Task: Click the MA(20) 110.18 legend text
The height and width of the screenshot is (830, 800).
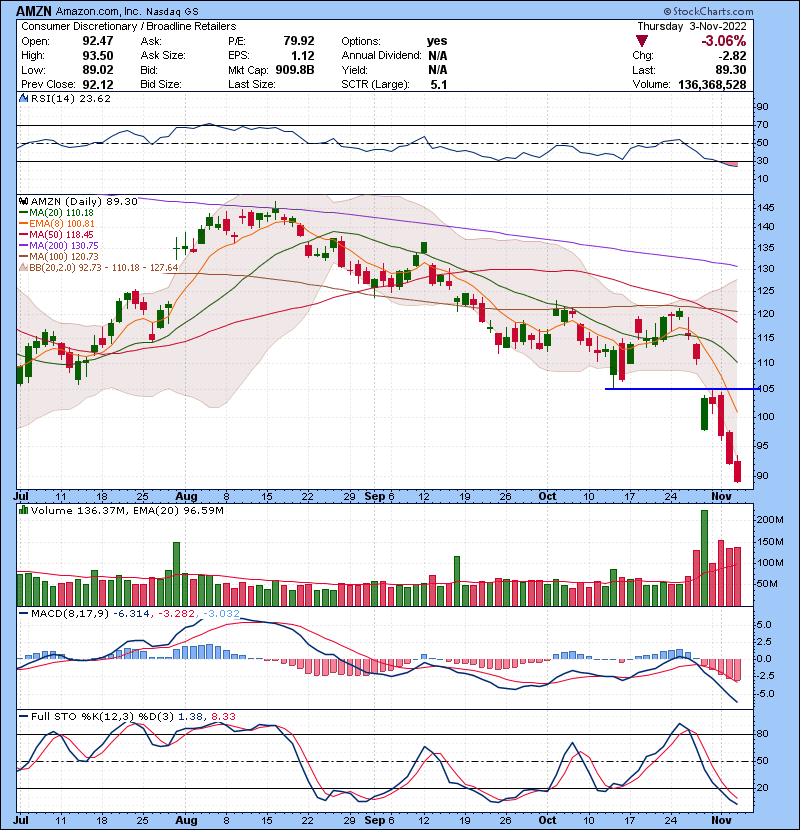Action: coord(61,212)
